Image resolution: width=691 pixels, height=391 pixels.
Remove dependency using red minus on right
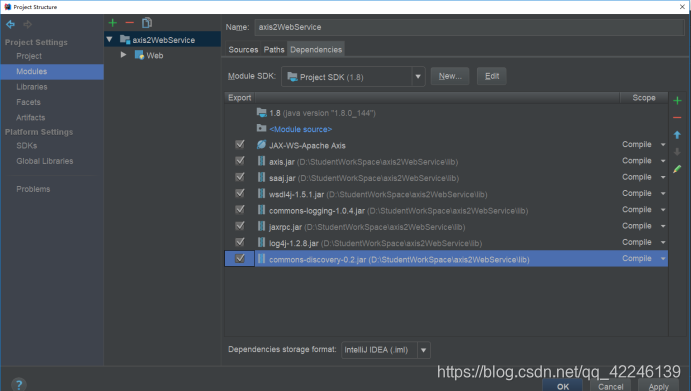pos(677,118)
